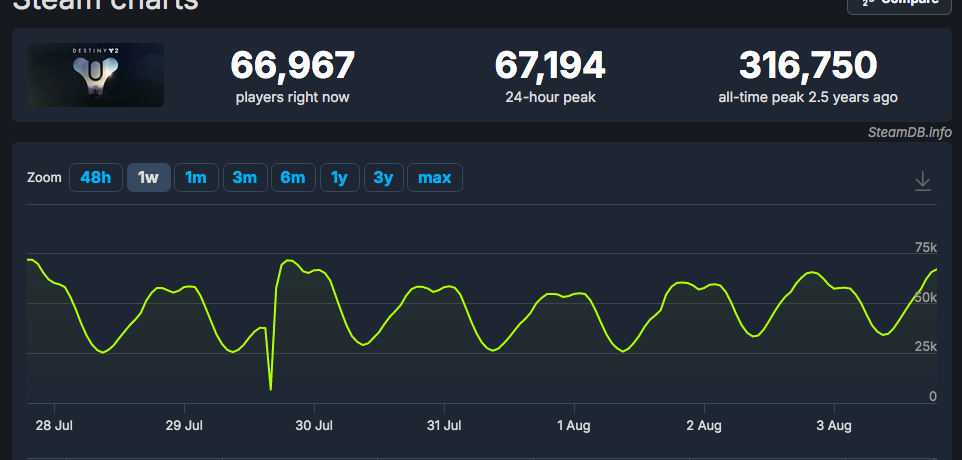Set chart zoom to 6m
This screenshot has width=962, height=460.
point(293,178)
